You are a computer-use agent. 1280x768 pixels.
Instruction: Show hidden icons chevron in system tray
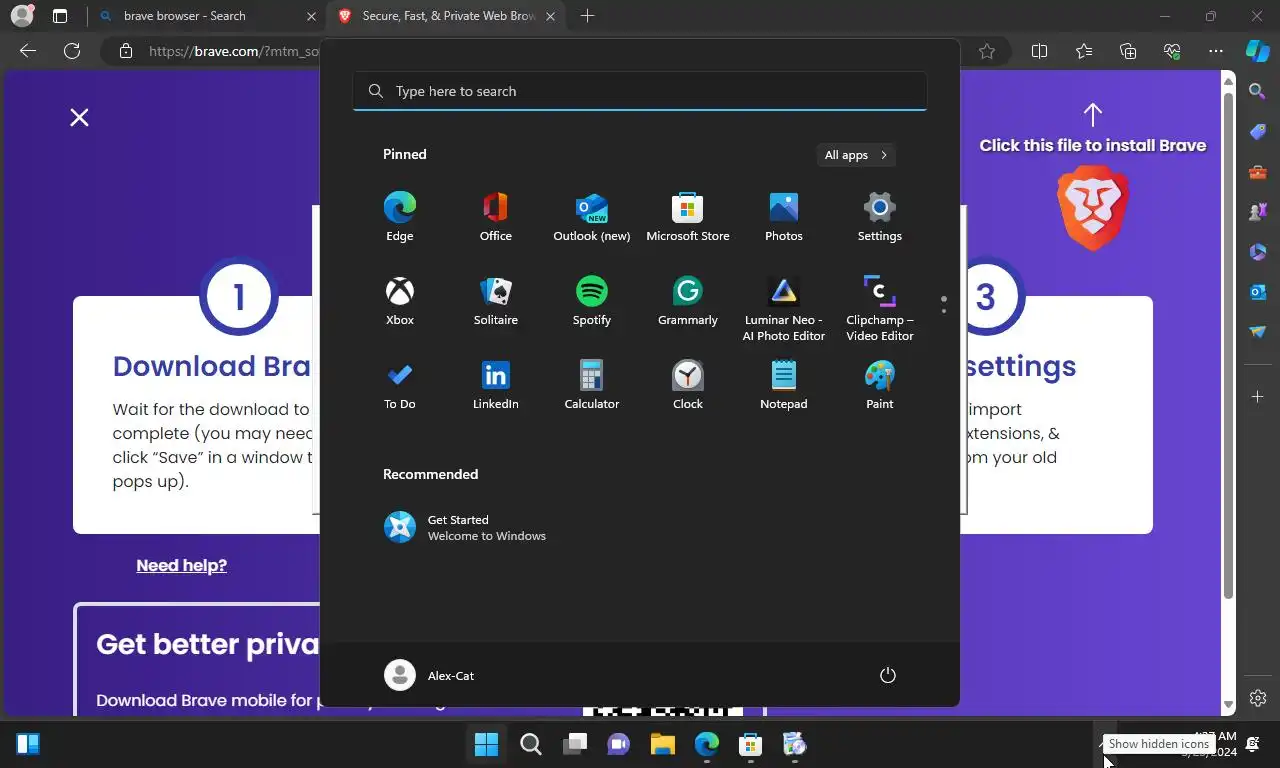coord(1103,744)
